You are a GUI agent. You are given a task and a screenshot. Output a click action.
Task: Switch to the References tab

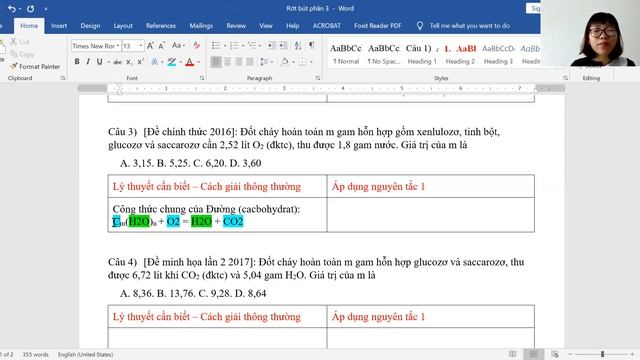tap(161, 26)
